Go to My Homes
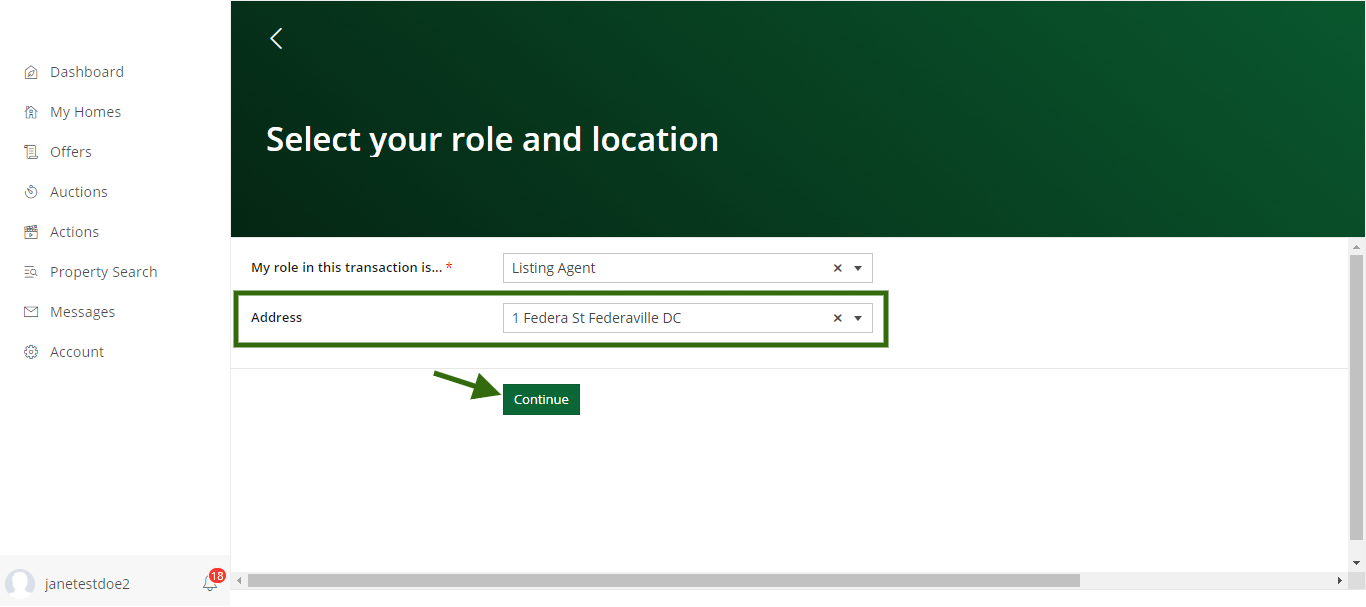The width and height of the screenshot is (1366, 607). (x=85, y=112)
